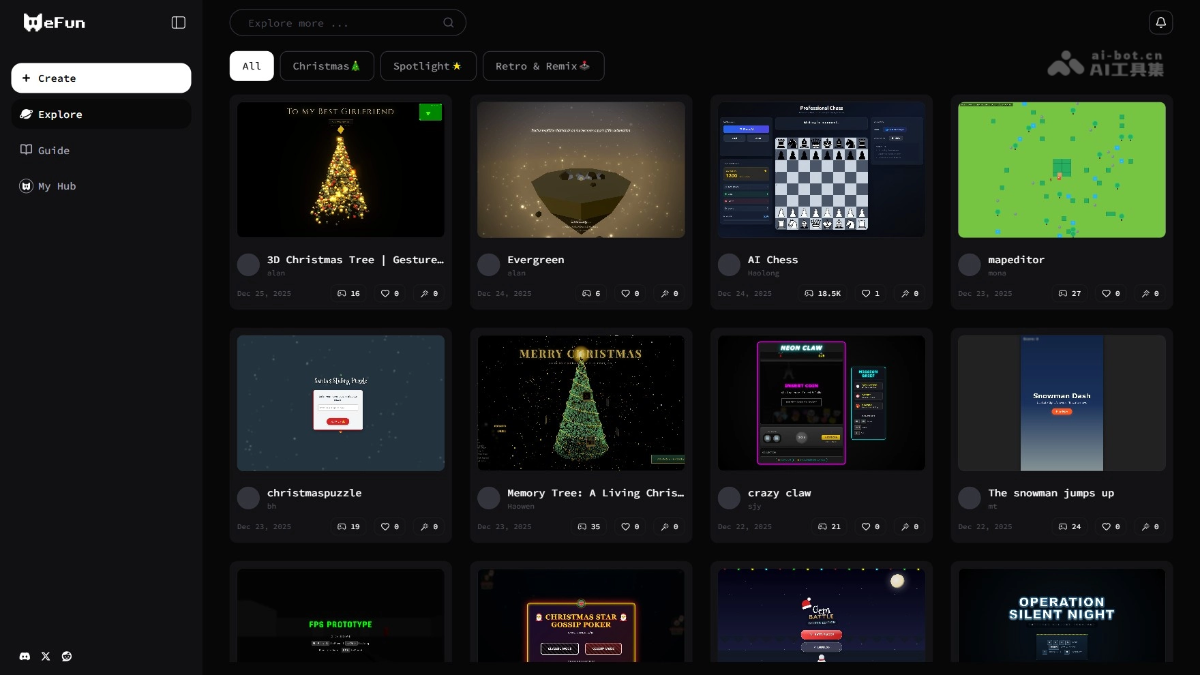Open the Discord link icon
Image resolution: width=1200 pixels, height=675 pixels.
tap(25, 656)
